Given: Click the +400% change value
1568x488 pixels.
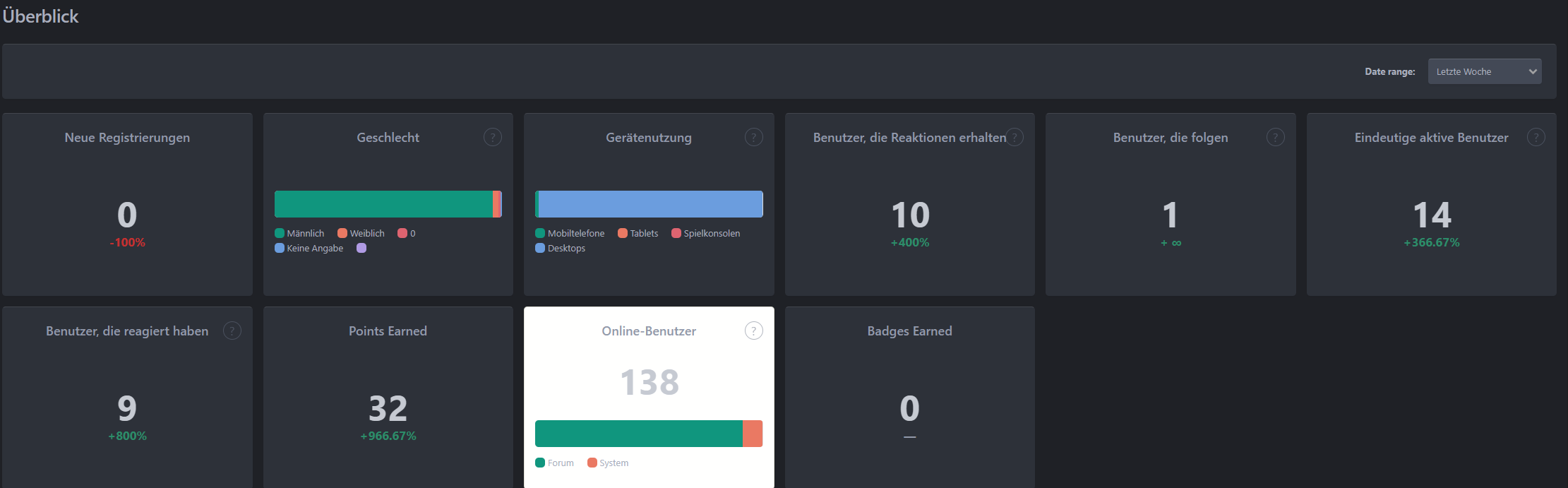Looking at the screenshot, I should [910, 242].
